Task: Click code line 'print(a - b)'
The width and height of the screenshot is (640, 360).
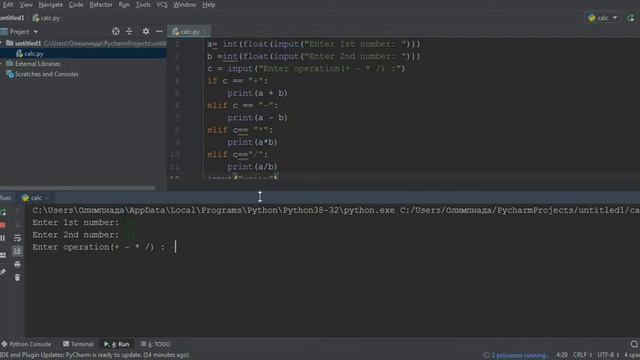Action: (258, 118)
